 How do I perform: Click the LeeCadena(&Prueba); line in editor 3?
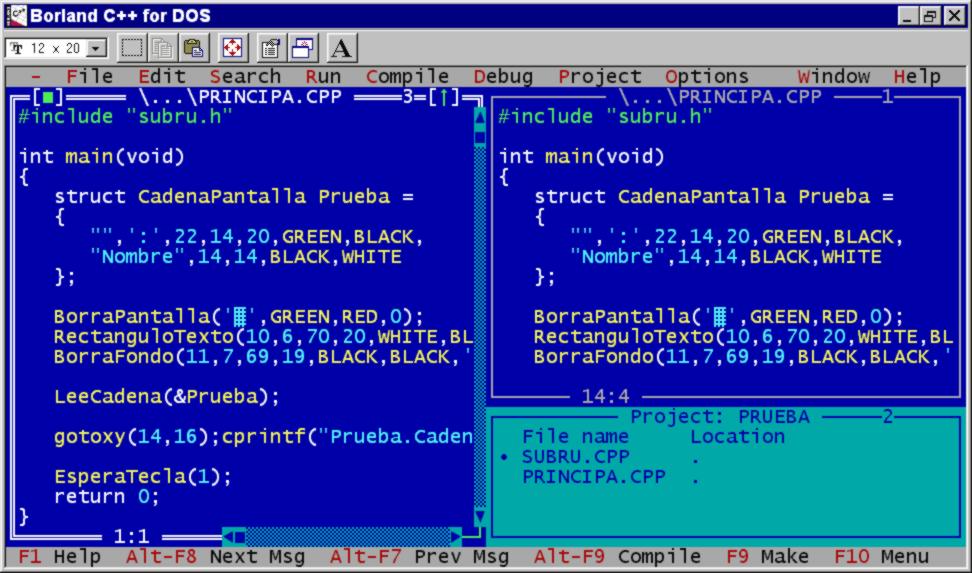pos(167,396)
